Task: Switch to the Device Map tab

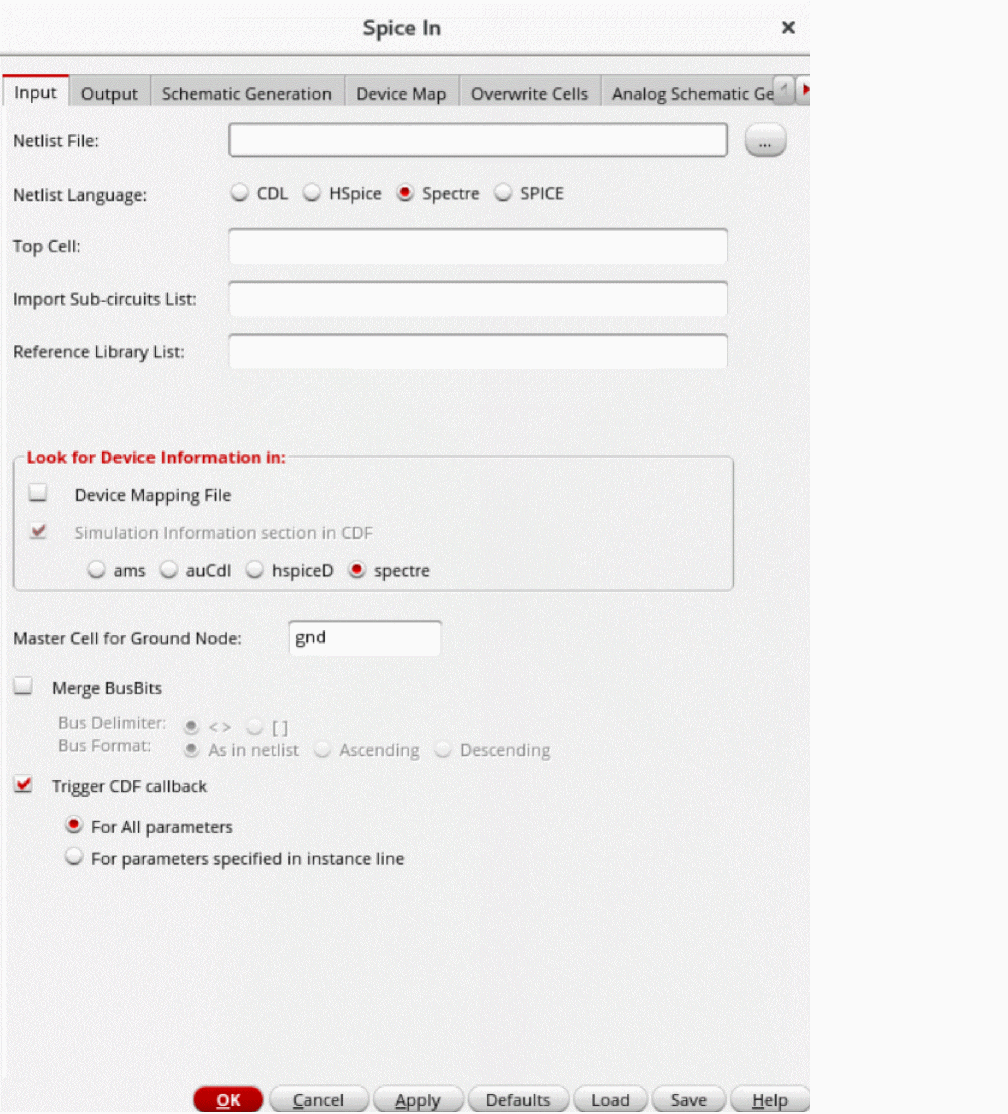Action: click(x=401, y=94)
